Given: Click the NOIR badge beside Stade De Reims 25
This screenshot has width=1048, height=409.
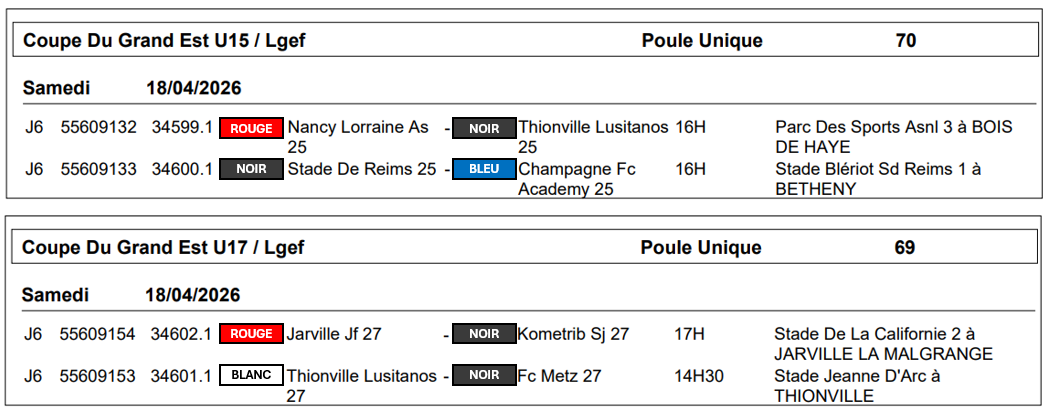Looking at the screenshot, I should click(x=251, y=169).
